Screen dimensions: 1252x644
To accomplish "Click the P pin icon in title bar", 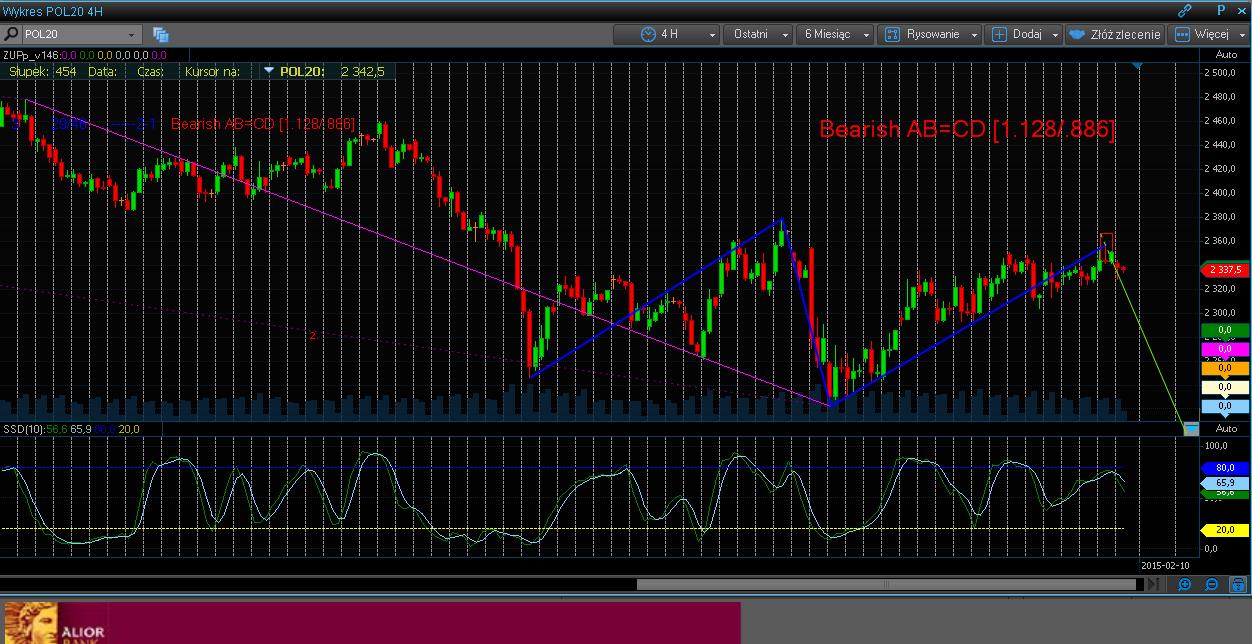I will click(x=1220, y=10).
